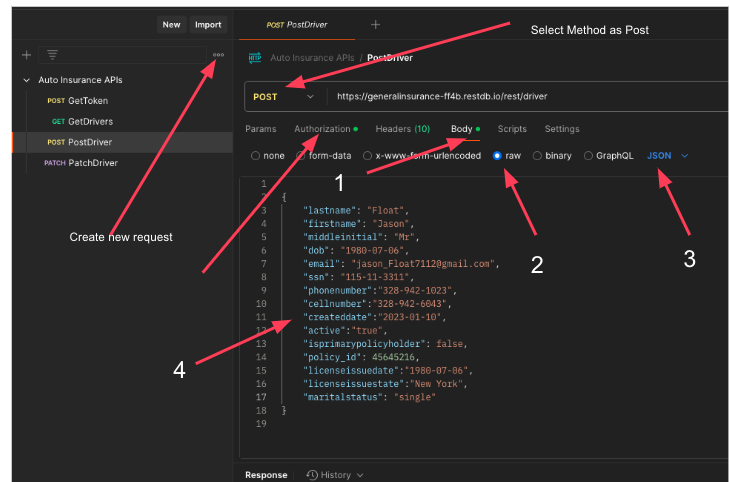Click the sidebar search field
The width and height of the screenshot is (730, 482).
pyautogui.click(x=122, y=55)
